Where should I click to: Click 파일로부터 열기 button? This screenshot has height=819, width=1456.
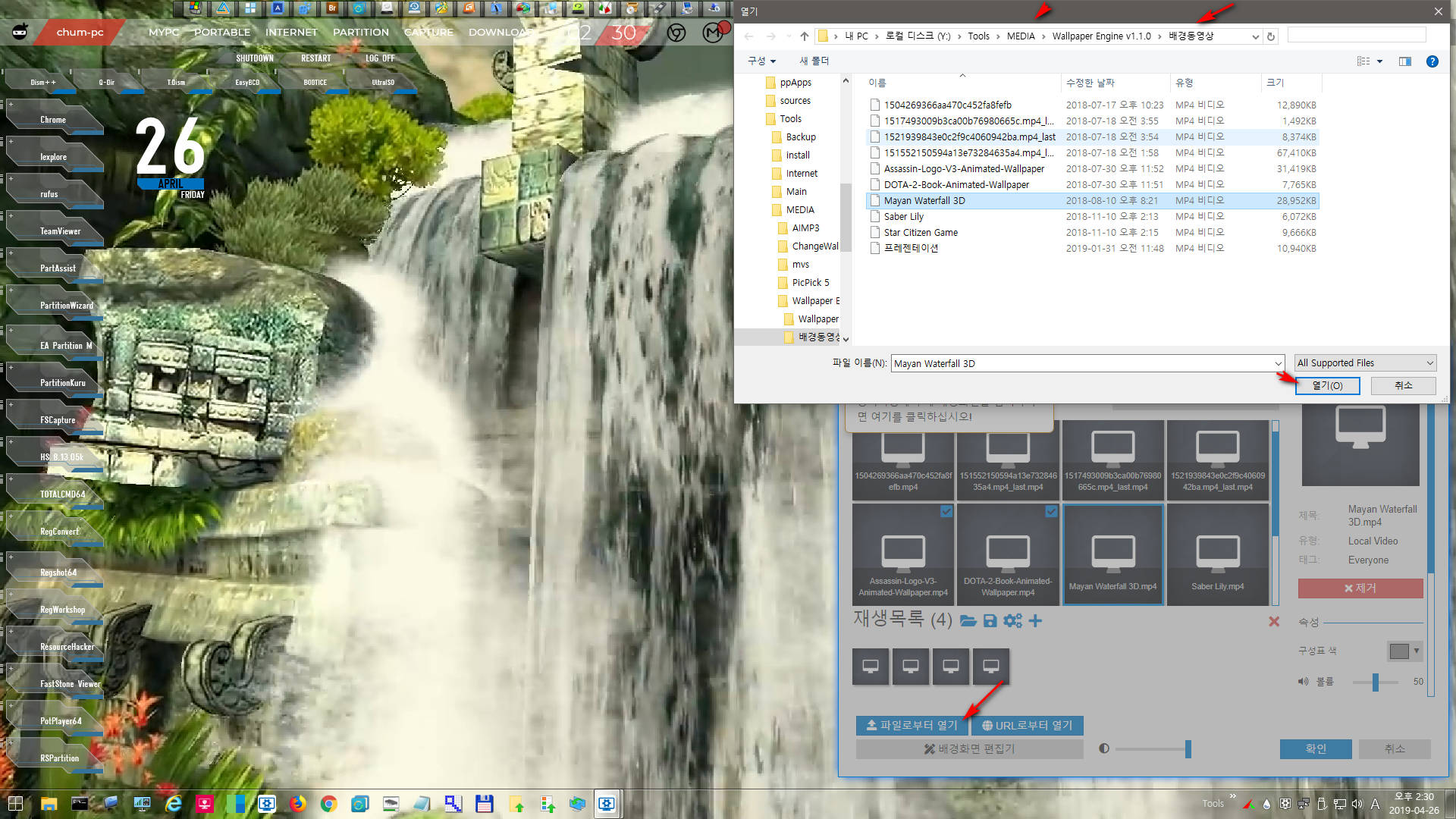[912, 726]
